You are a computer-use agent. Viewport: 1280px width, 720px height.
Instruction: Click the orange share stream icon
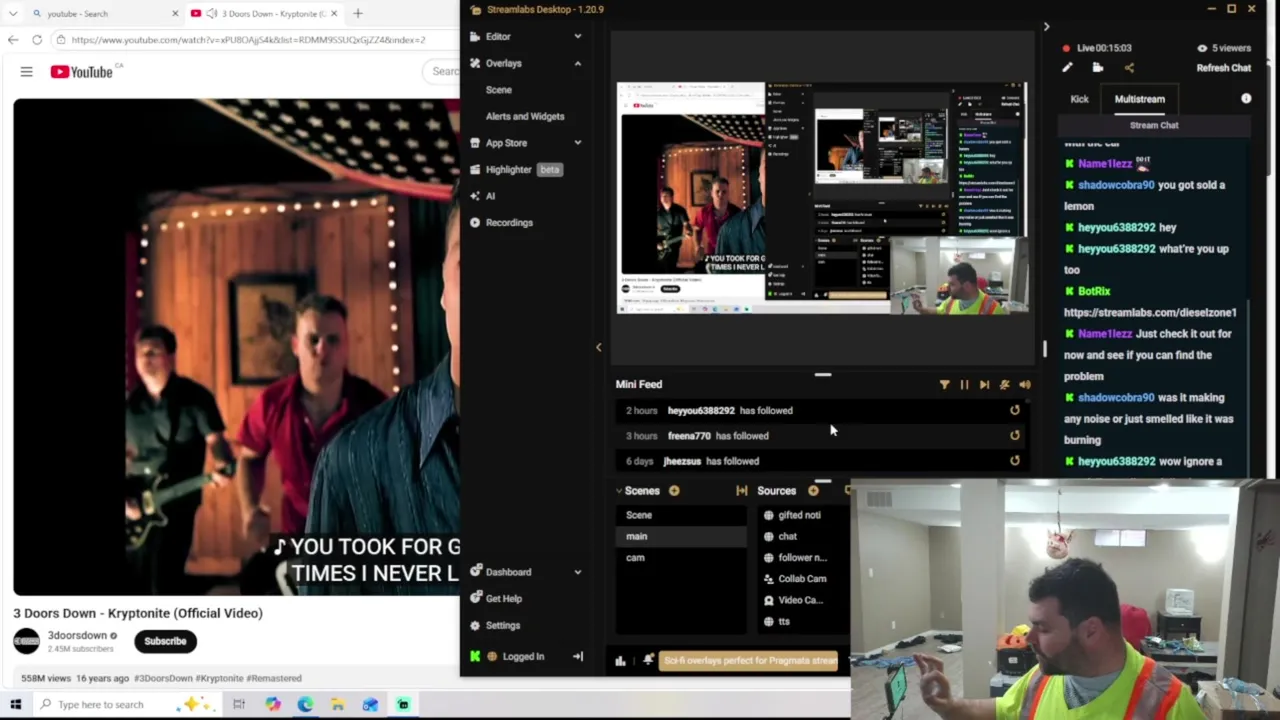(1129, 68)
